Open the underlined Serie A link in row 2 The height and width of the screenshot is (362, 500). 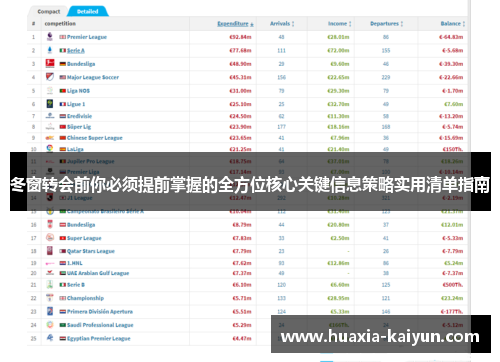pos(76,50)
